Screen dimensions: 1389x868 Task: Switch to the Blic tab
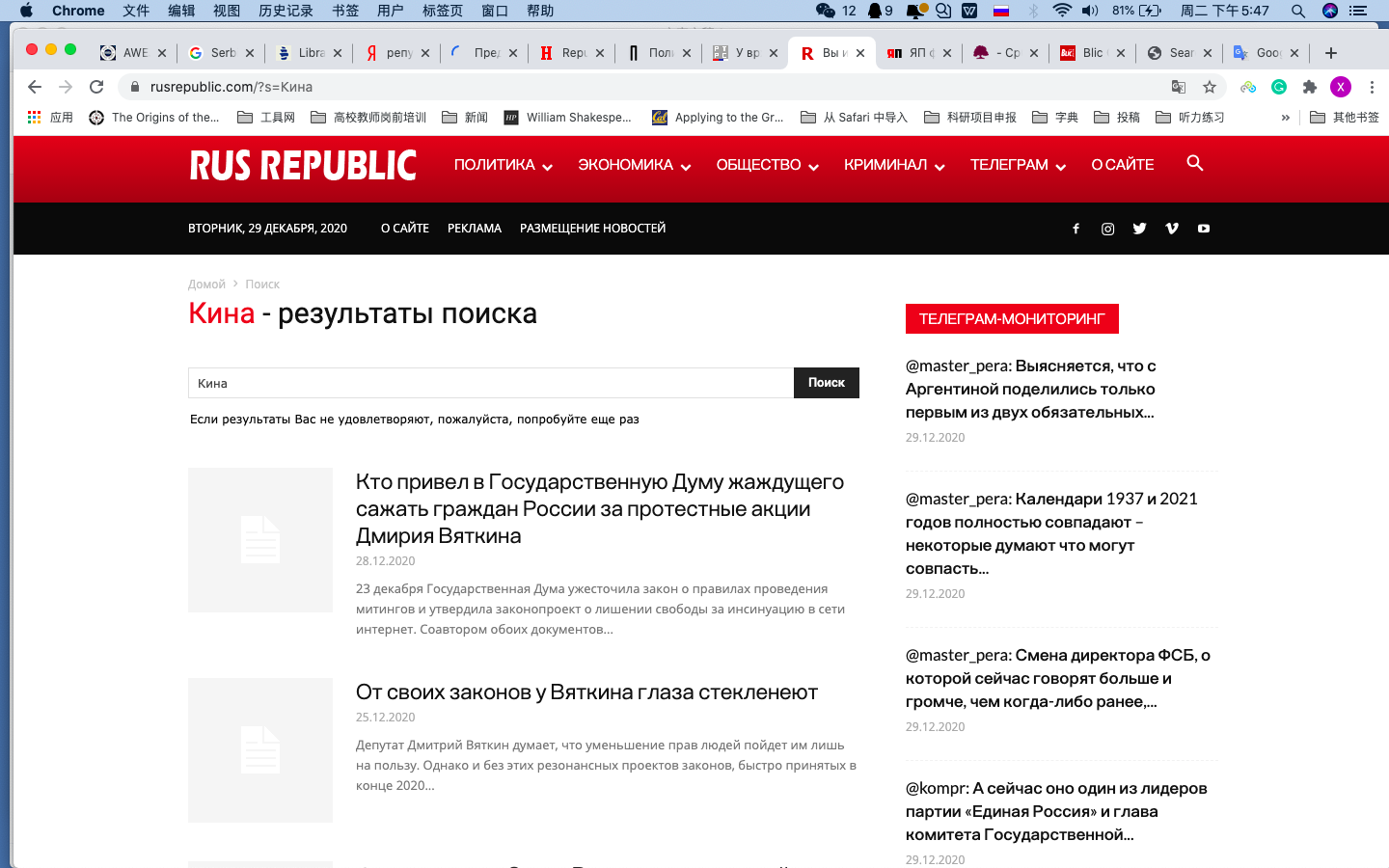(x=1092, y=53)
